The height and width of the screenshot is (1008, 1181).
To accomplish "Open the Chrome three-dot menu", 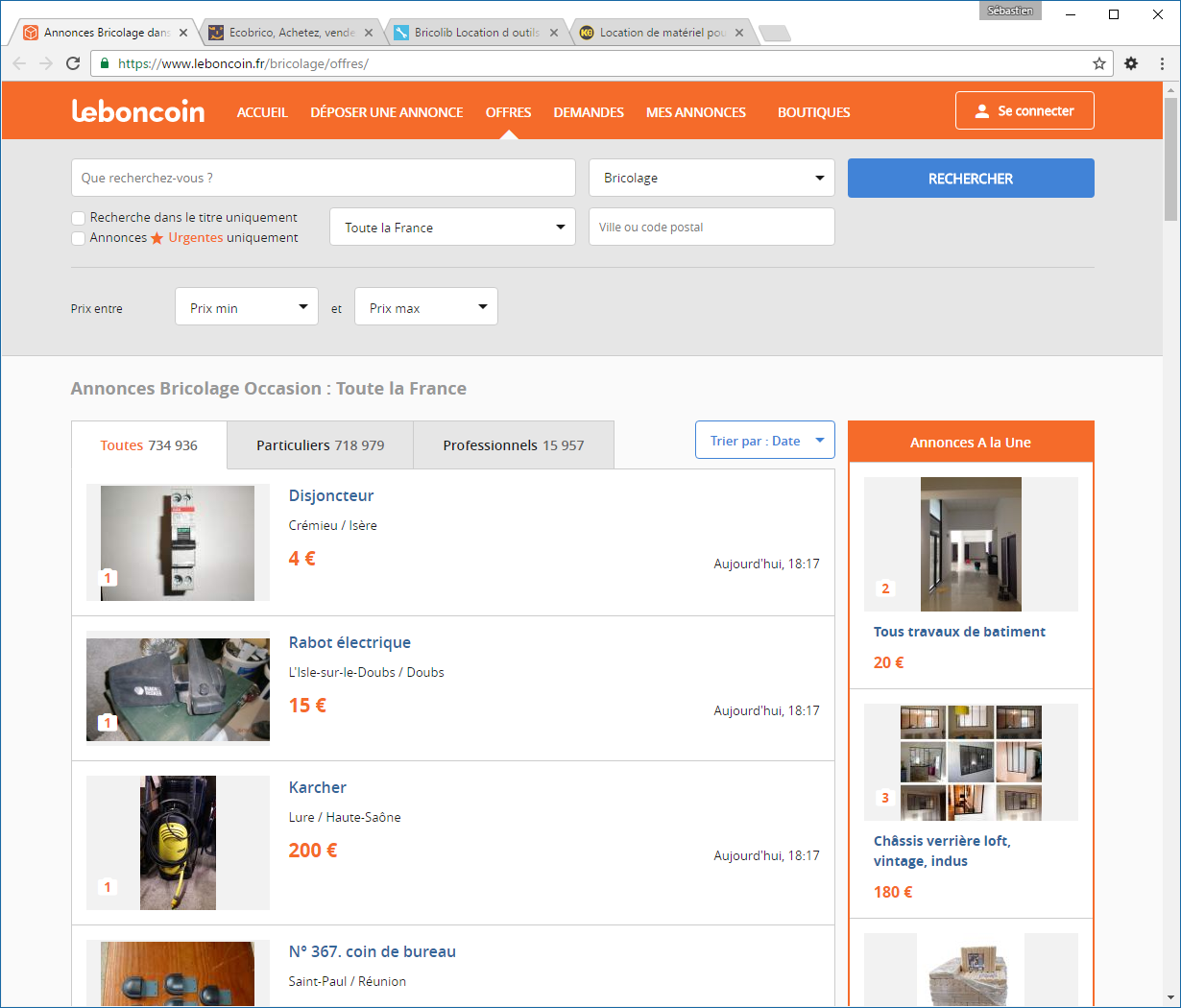I will click(1162, 63).
